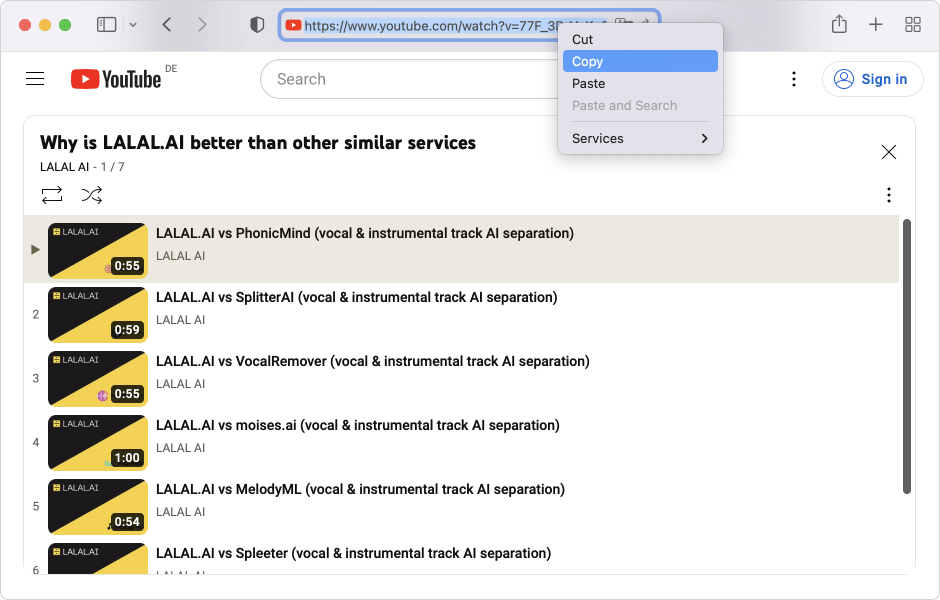Click the Sign in button
The height and width of the screenshot is (600, 940).
pos(872,79)
